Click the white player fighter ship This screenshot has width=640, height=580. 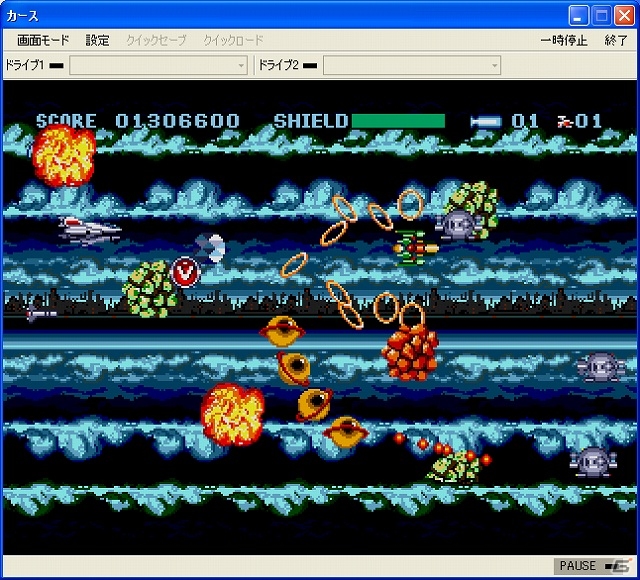pos(90,230)
